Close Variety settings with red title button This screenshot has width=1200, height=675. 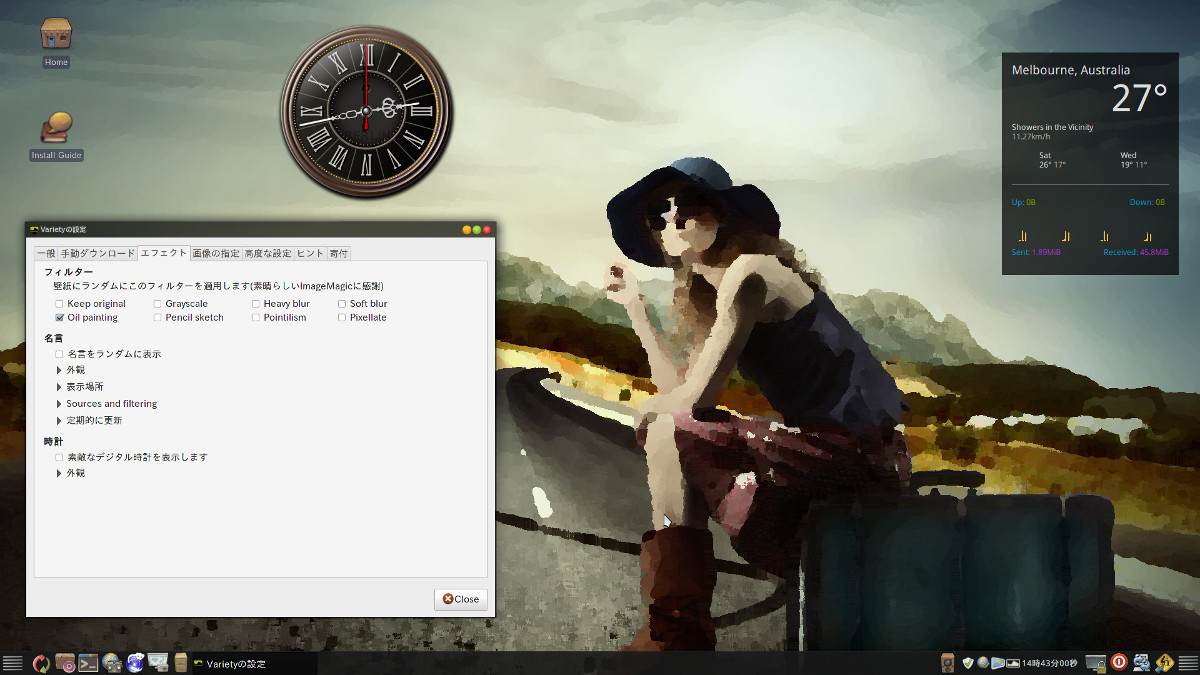tap(487, 230)
